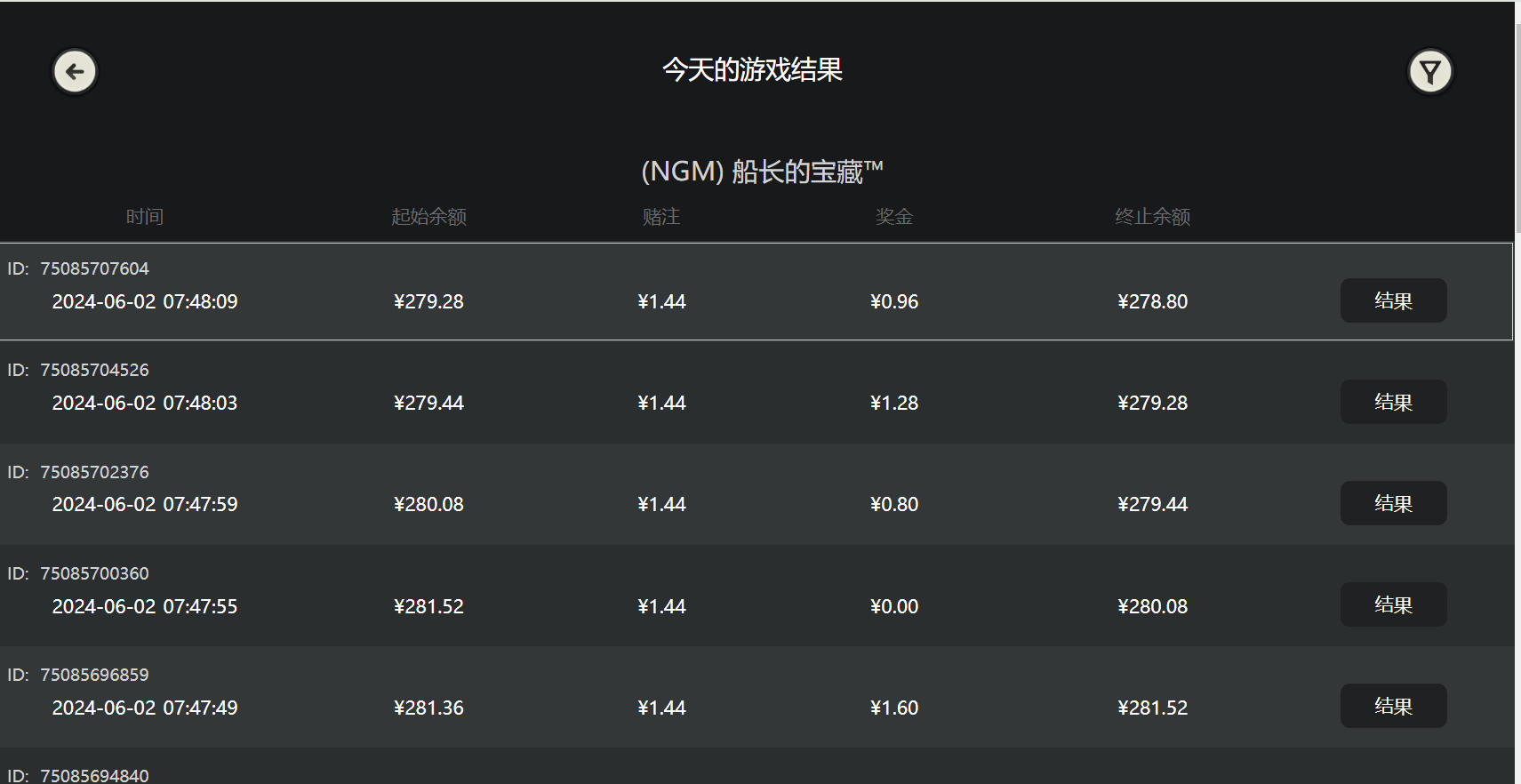Click the 时间 column header
Viewport: 1521px width, 784px height.
[145, 217]
